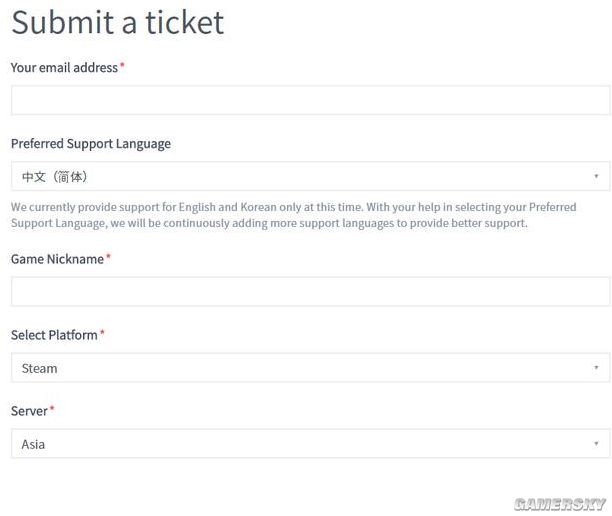The image size is (612, 516).
Task: Click the support language help text paragraph
Action: (293, 215)
